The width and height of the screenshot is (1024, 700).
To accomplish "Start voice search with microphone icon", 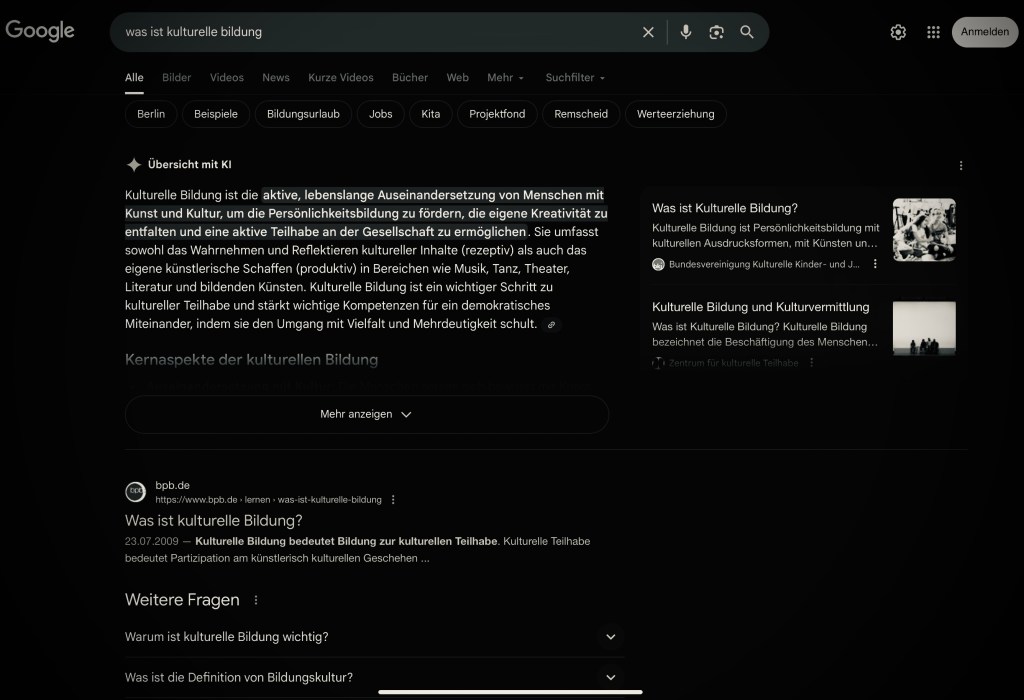I will point(686,32).
